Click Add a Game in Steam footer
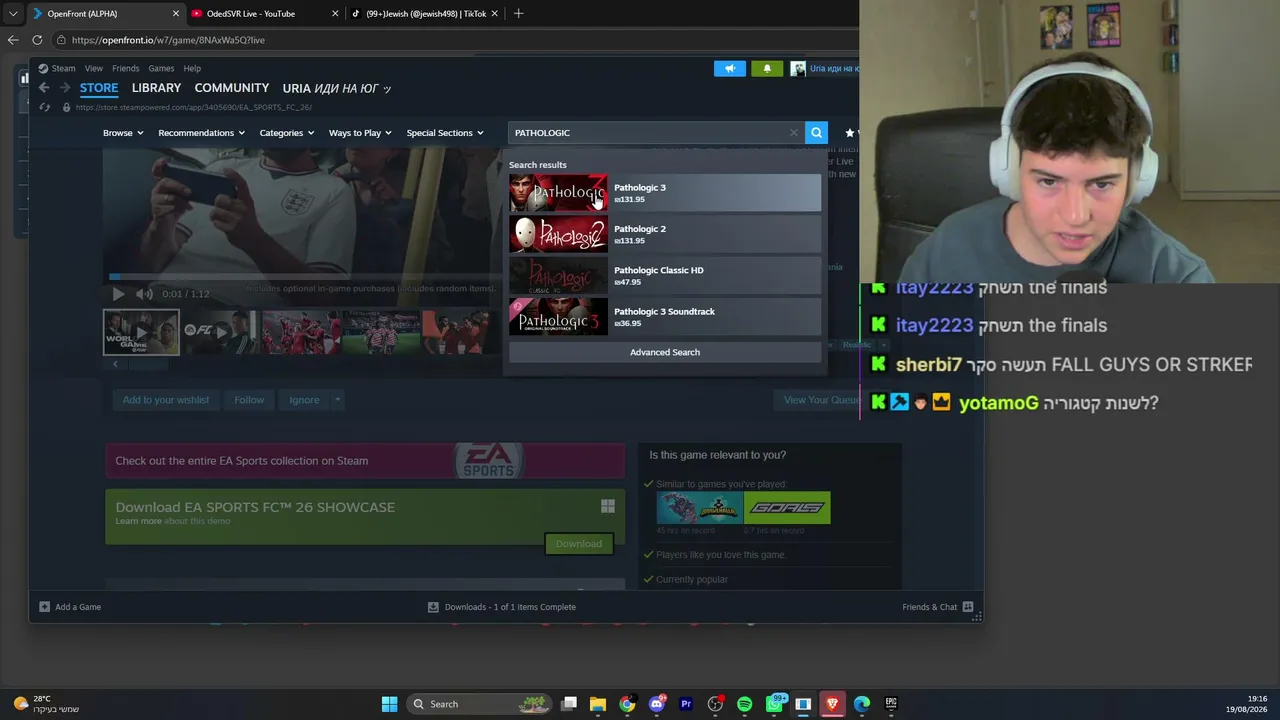 tap(70, 607)
